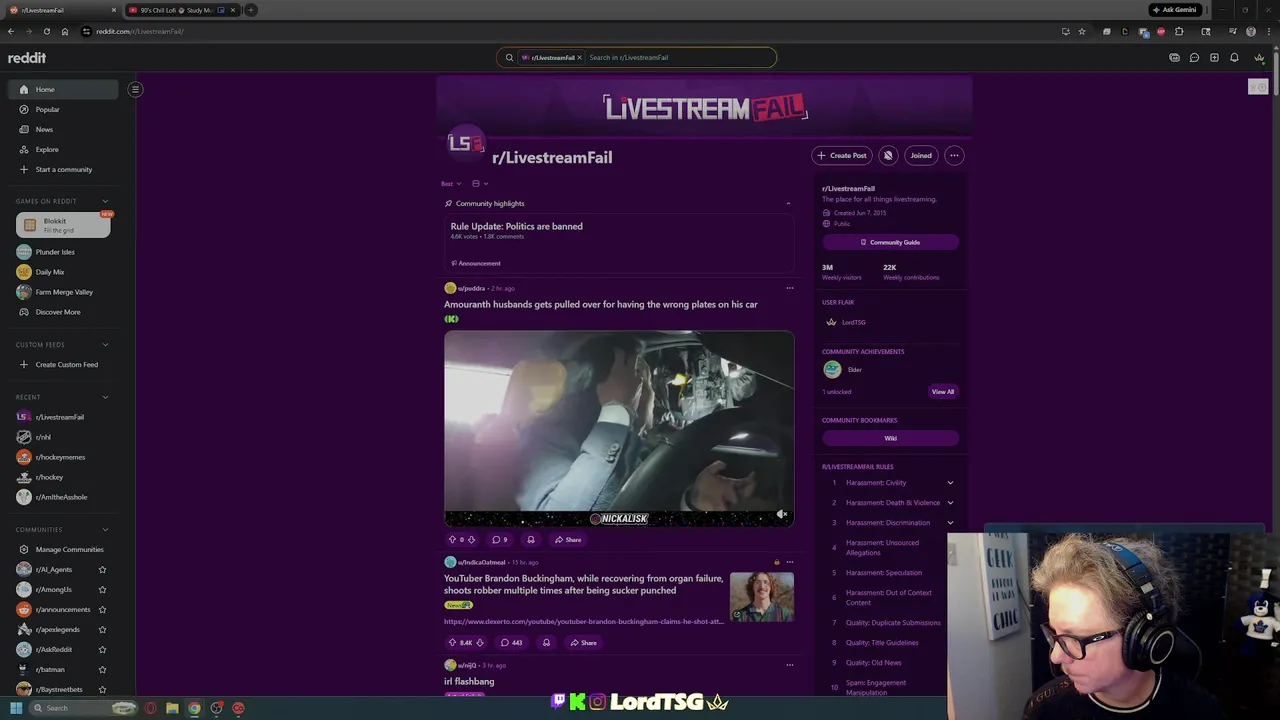Screen dimensions: 1280x720
Task: Click the Create Post button
Action: [842, 156]
